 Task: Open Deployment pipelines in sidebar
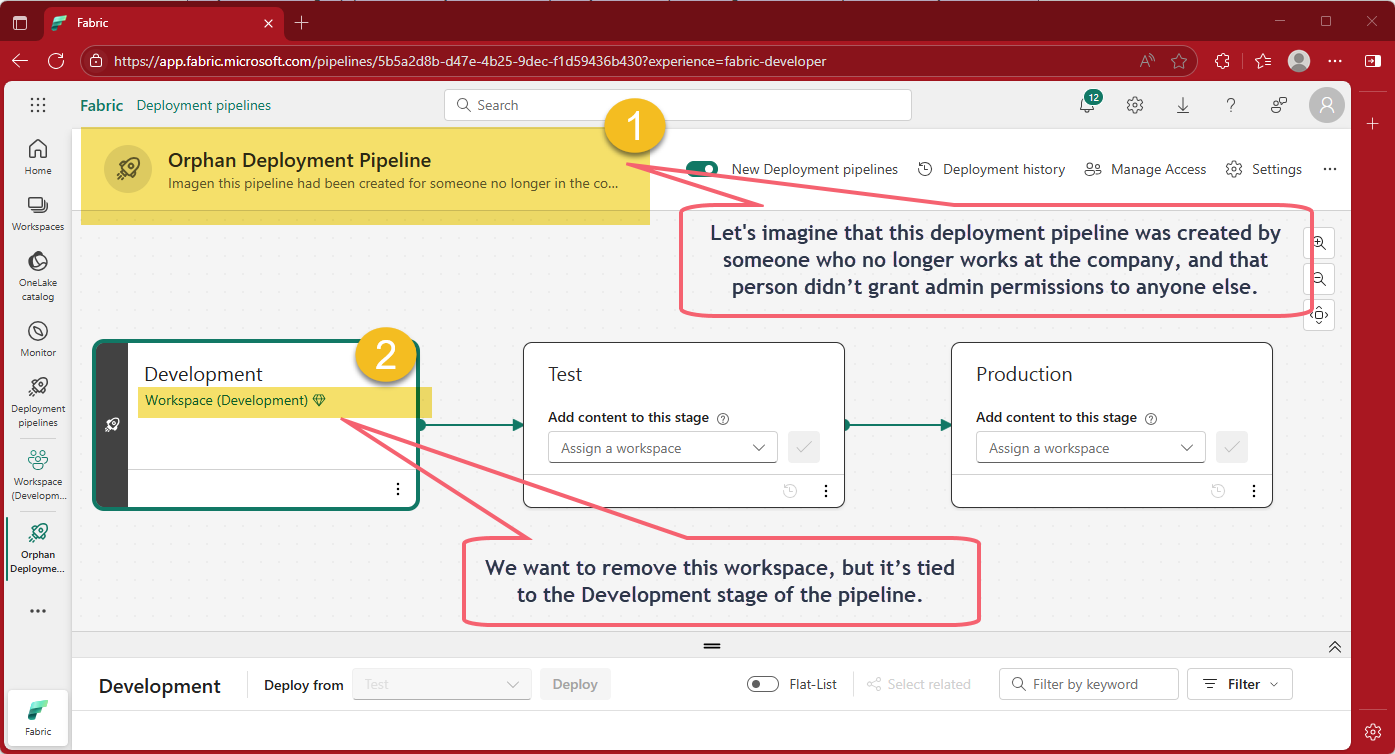(x=38, y=401)
